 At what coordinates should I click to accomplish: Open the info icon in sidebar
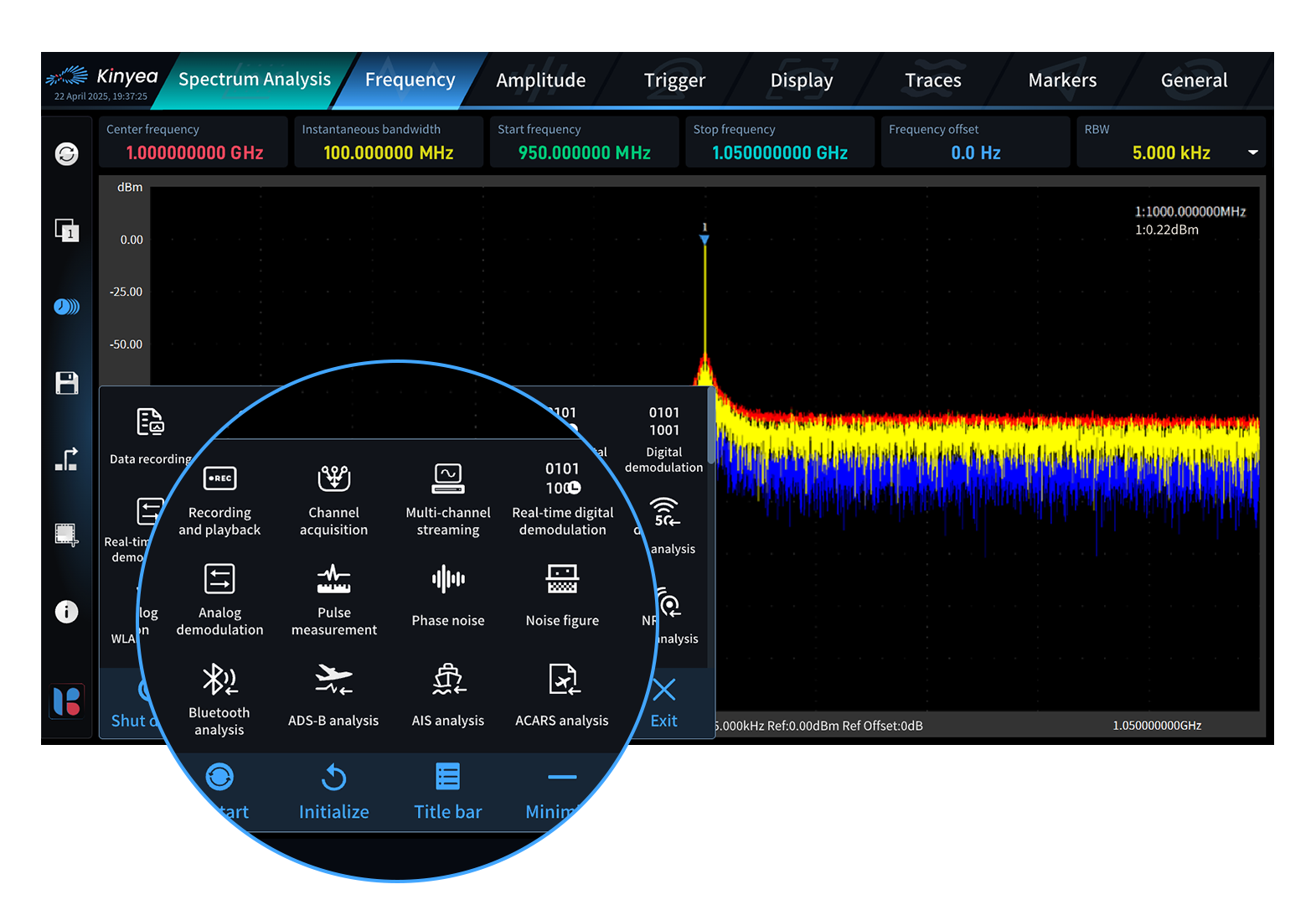(x=67, y=612)
